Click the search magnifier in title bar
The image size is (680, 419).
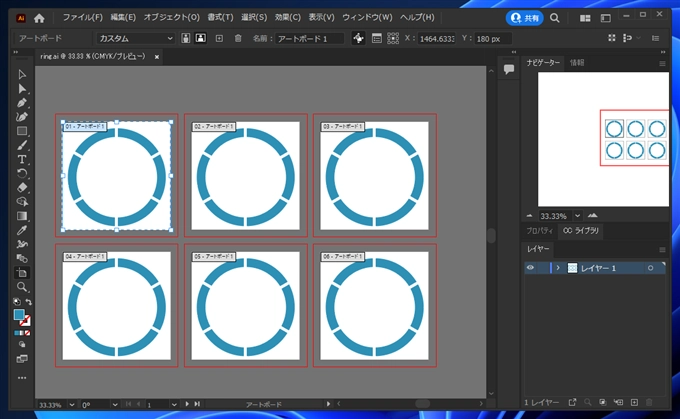click(x=555, y=18)
